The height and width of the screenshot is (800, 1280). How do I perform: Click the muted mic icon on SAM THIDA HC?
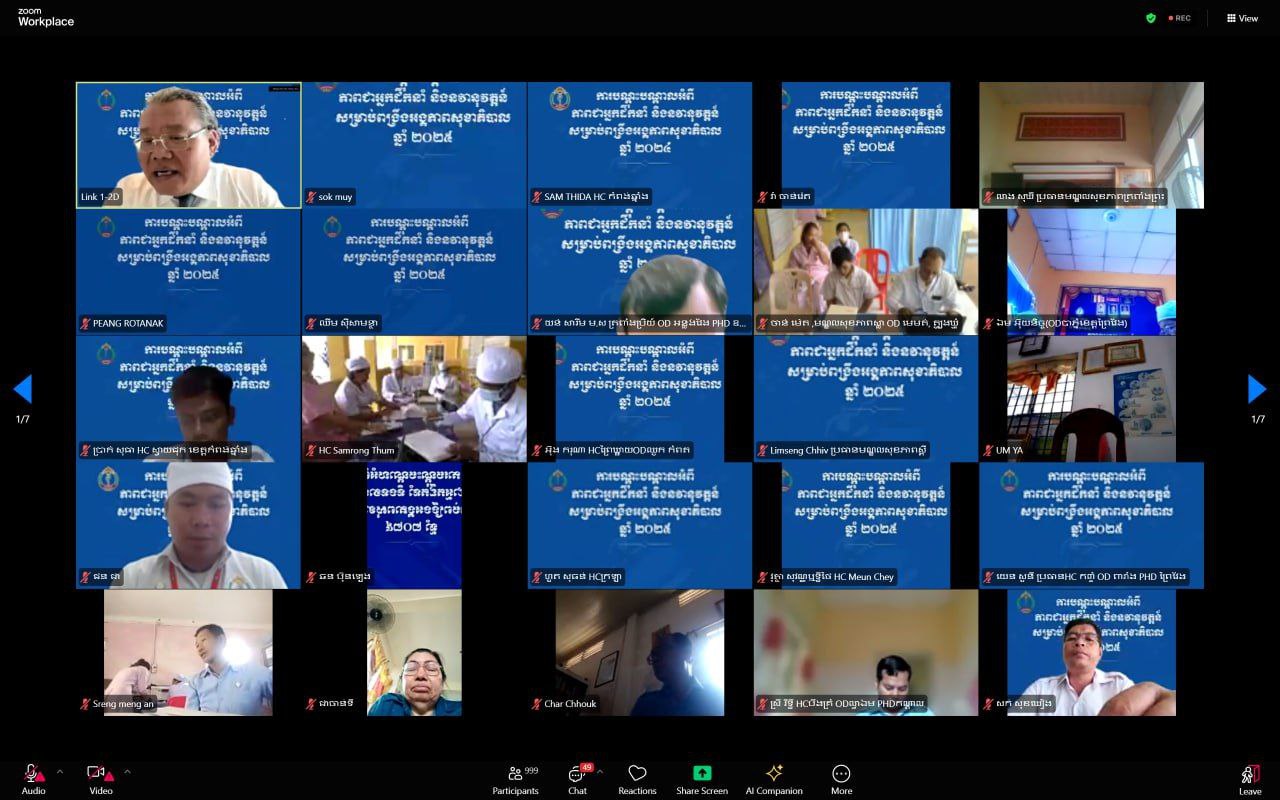(x=537, y=197)
